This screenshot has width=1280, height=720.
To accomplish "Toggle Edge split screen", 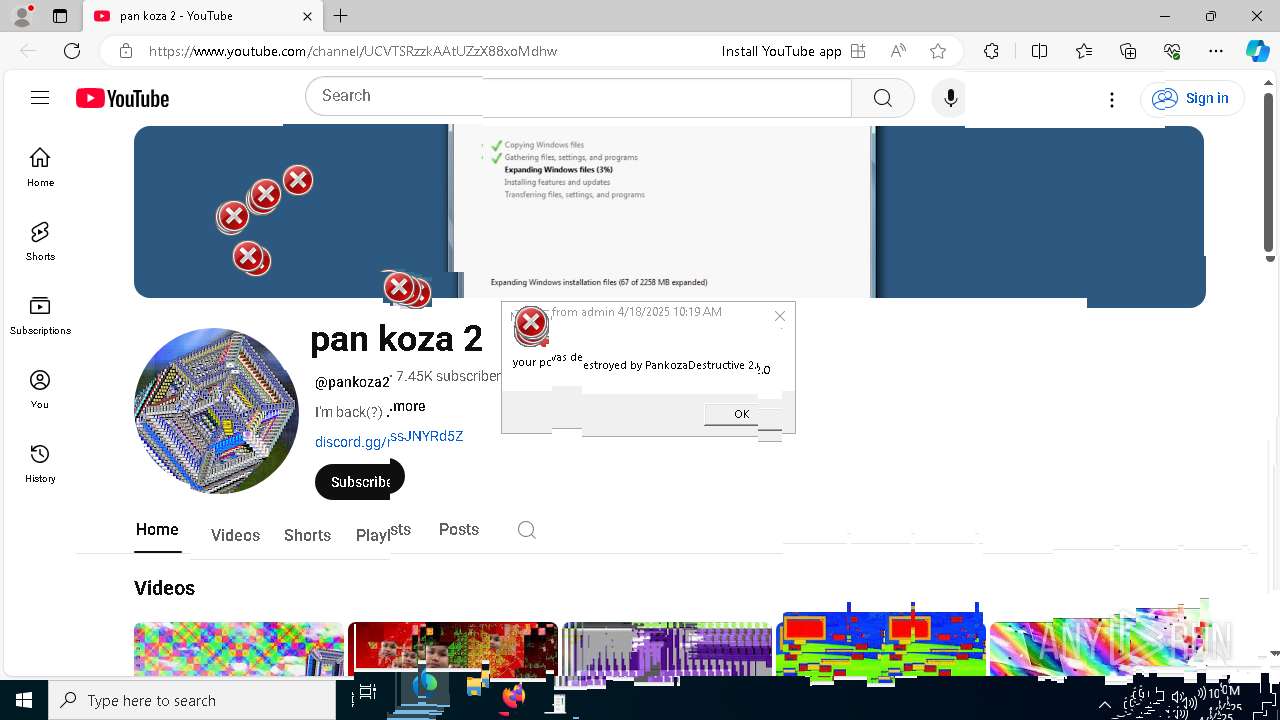I will pos(1039,51).
